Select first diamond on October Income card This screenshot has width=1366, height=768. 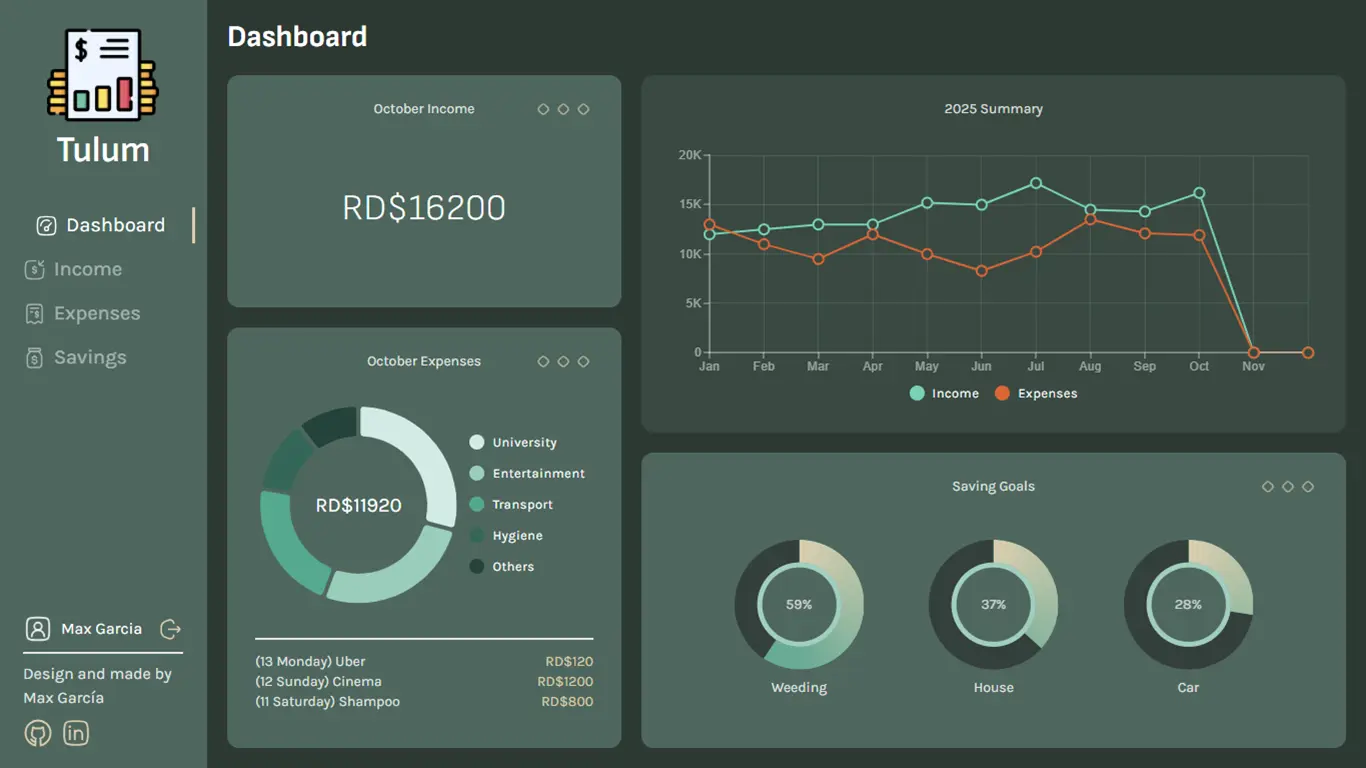pyautogui.click(x=543, y=109)
